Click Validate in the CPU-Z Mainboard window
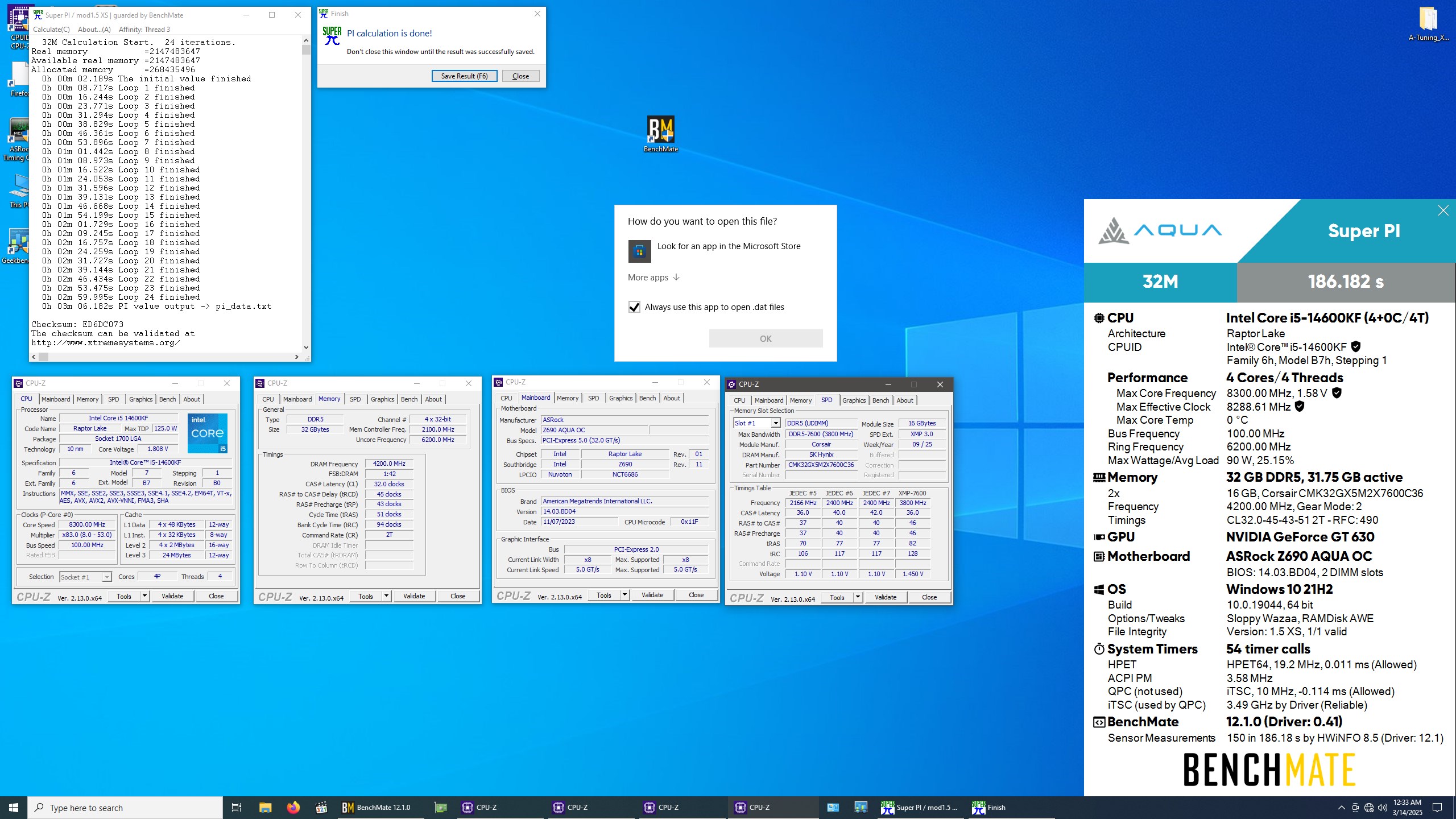Image resolution: width=1456 pixels, height=819 pixels. (652, 595)
